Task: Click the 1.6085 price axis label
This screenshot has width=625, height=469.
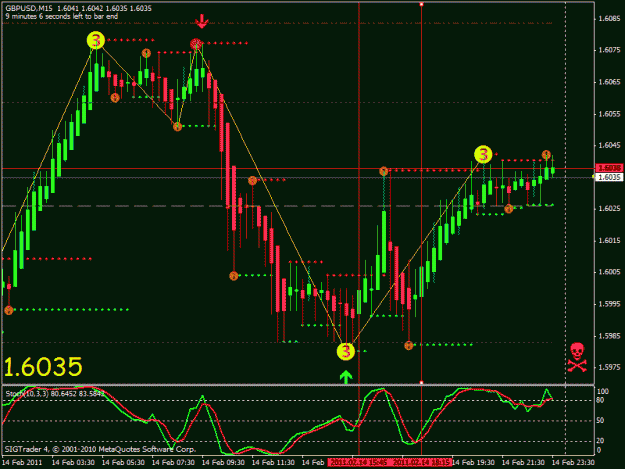Action: click(x=609, y=18)
